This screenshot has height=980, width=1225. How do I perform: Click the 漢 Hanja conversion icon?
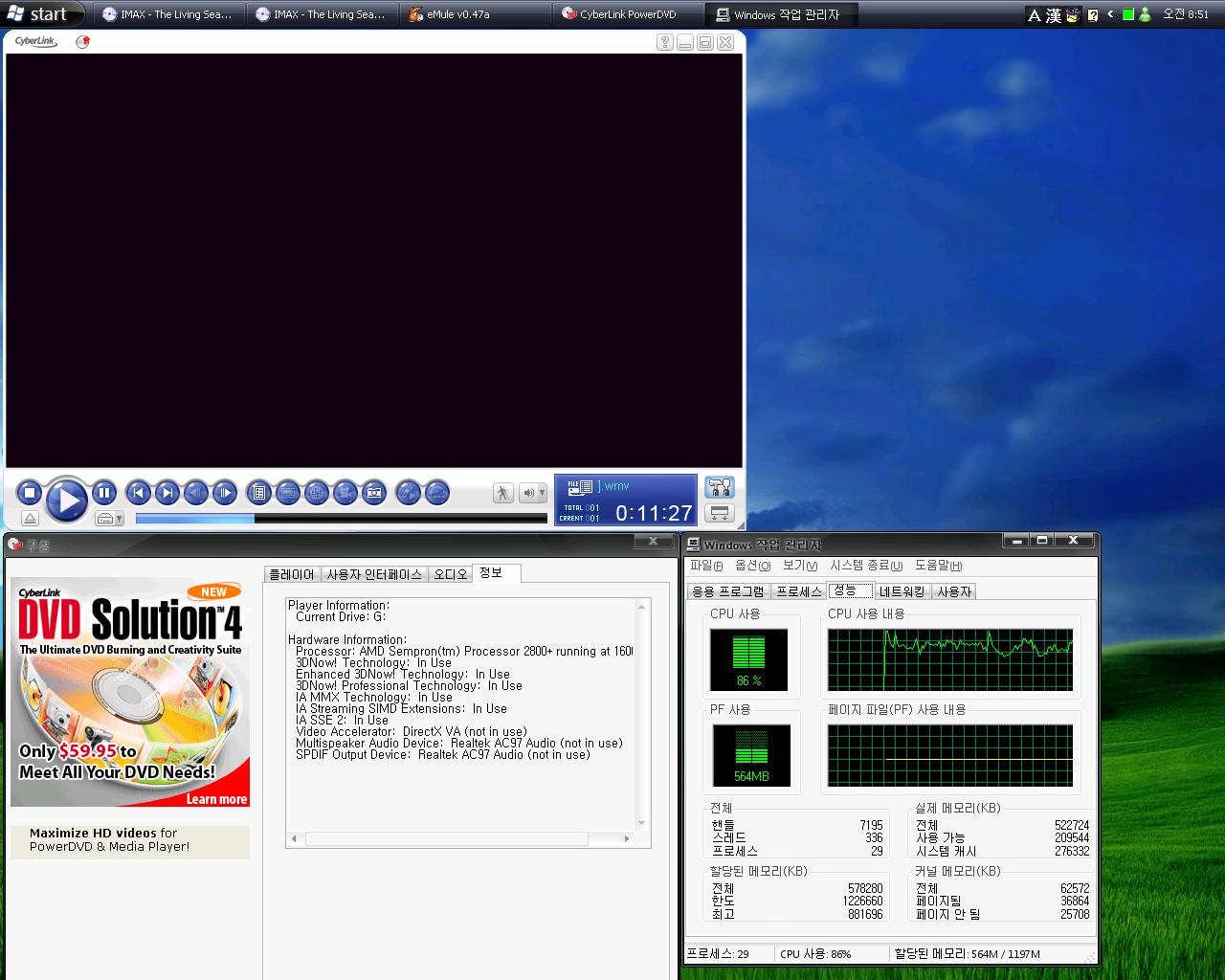click(x=1054, y=15)
